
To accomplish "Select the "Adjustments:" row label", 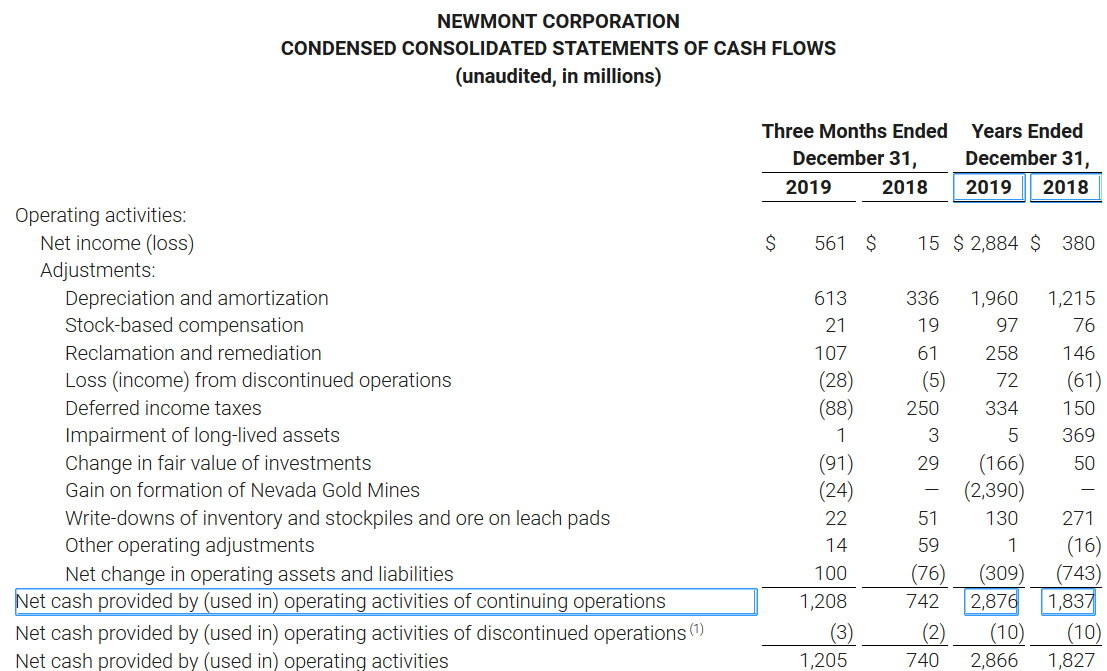I will pos(97,271).
